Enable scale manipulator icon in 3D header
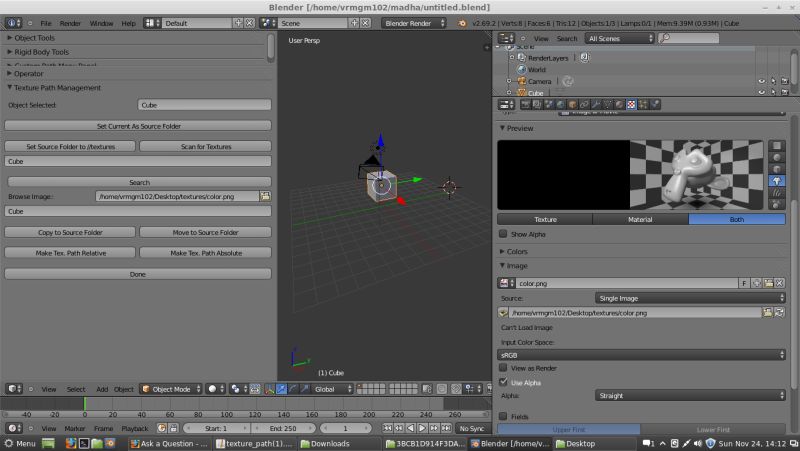 pos(305,389)
